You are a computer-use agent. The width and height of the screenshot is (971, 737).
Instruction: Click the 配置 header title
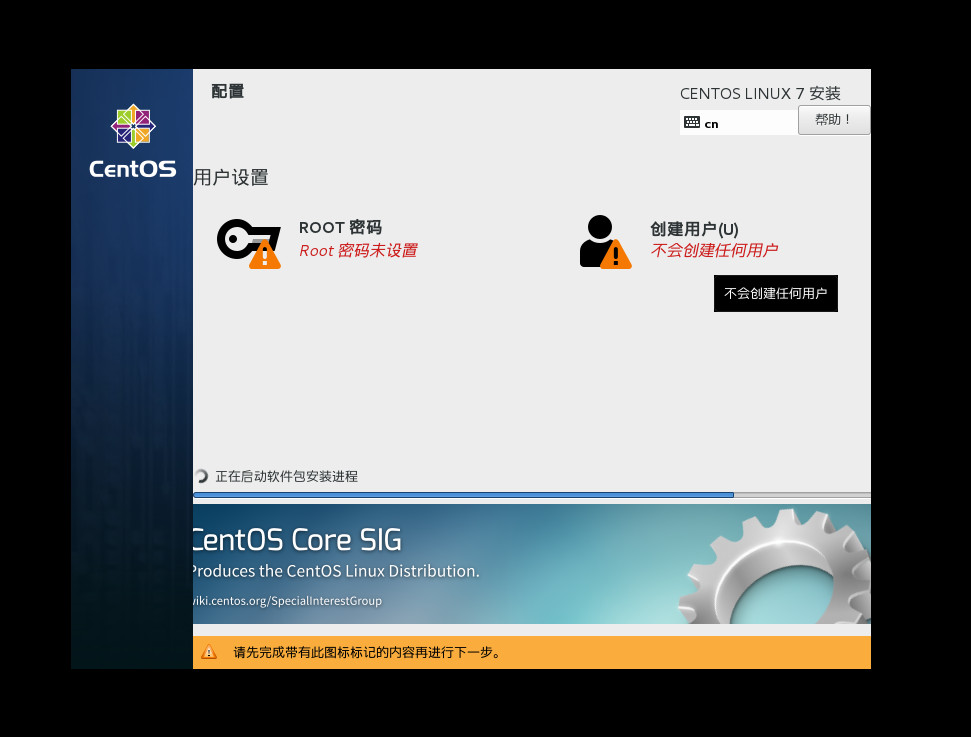(x=227, y=90)
